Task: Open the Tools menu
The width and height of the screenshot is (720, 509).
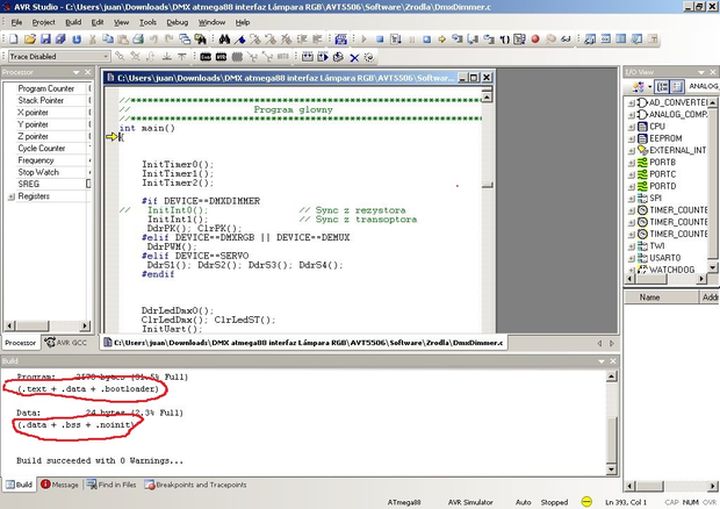Action: (x=148, y=22)
